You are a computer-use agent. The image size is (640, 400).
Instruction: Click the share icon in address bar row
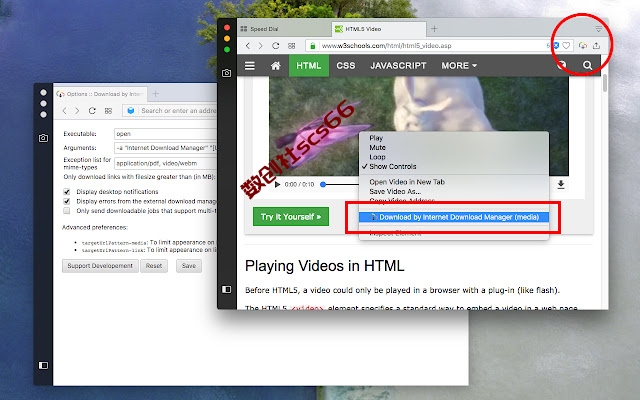596,45
